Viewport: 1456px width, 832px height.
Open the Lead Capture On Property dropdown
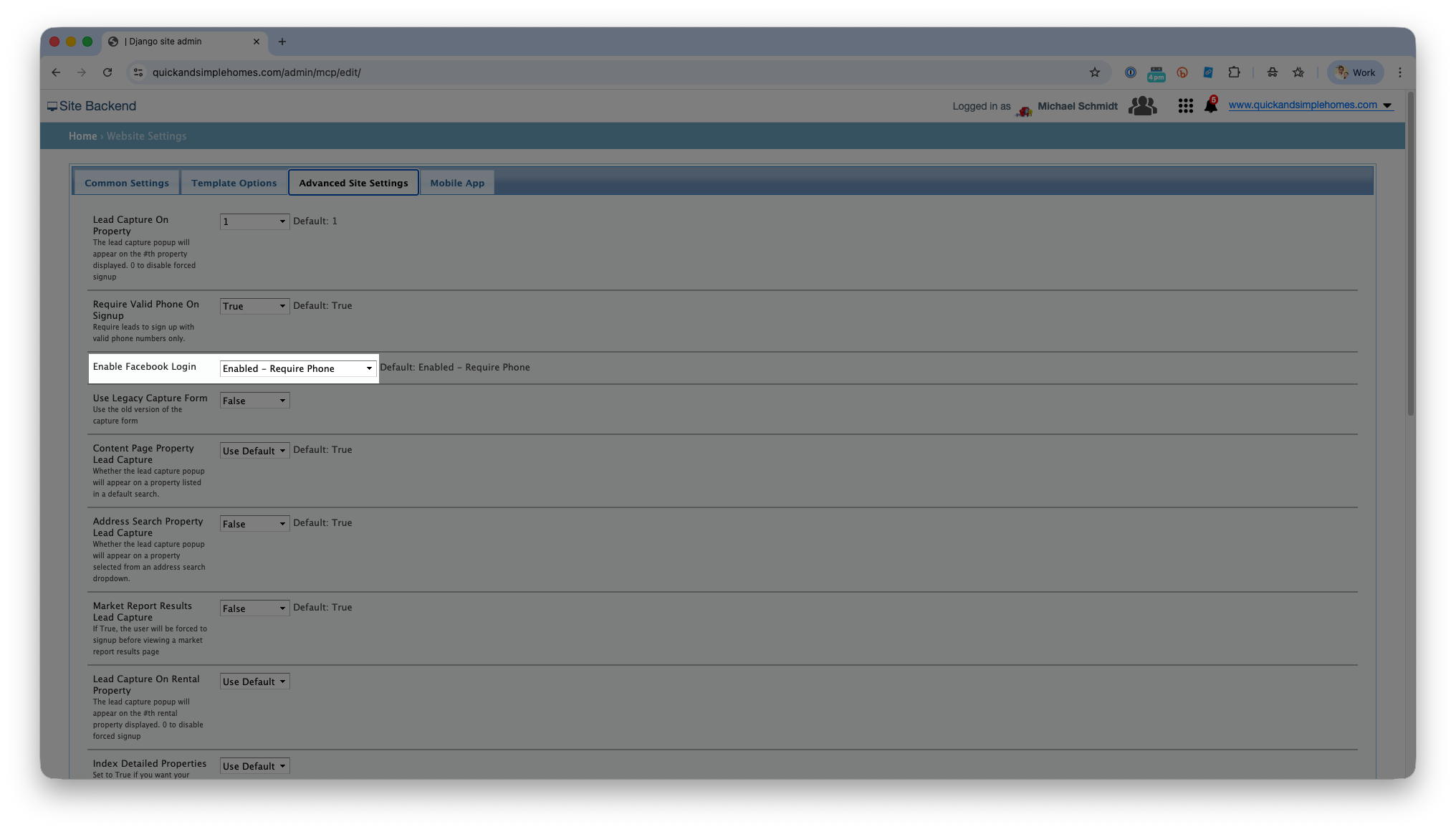[254, 221]
